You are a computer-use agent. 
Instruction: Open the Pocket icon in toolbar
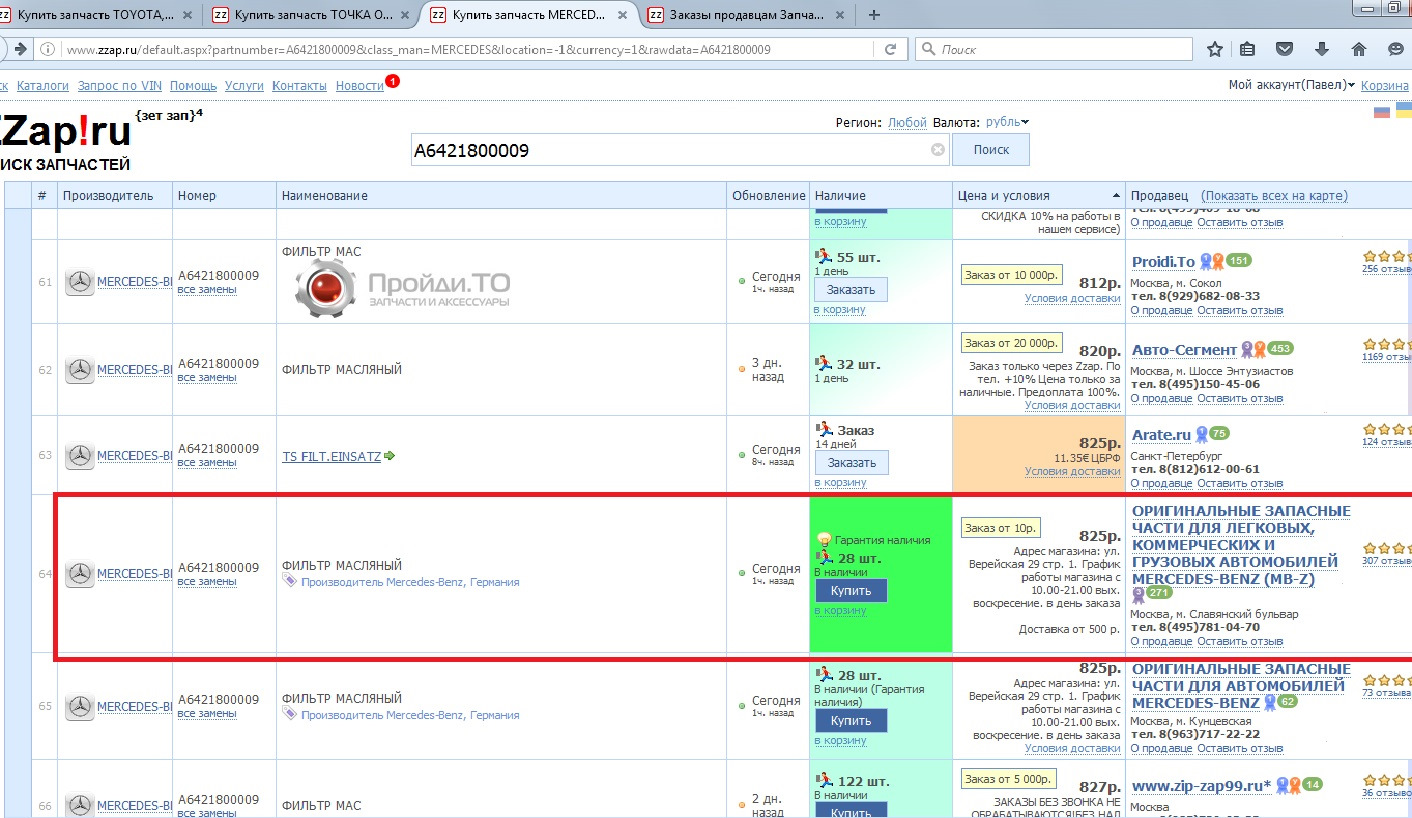1285,50
